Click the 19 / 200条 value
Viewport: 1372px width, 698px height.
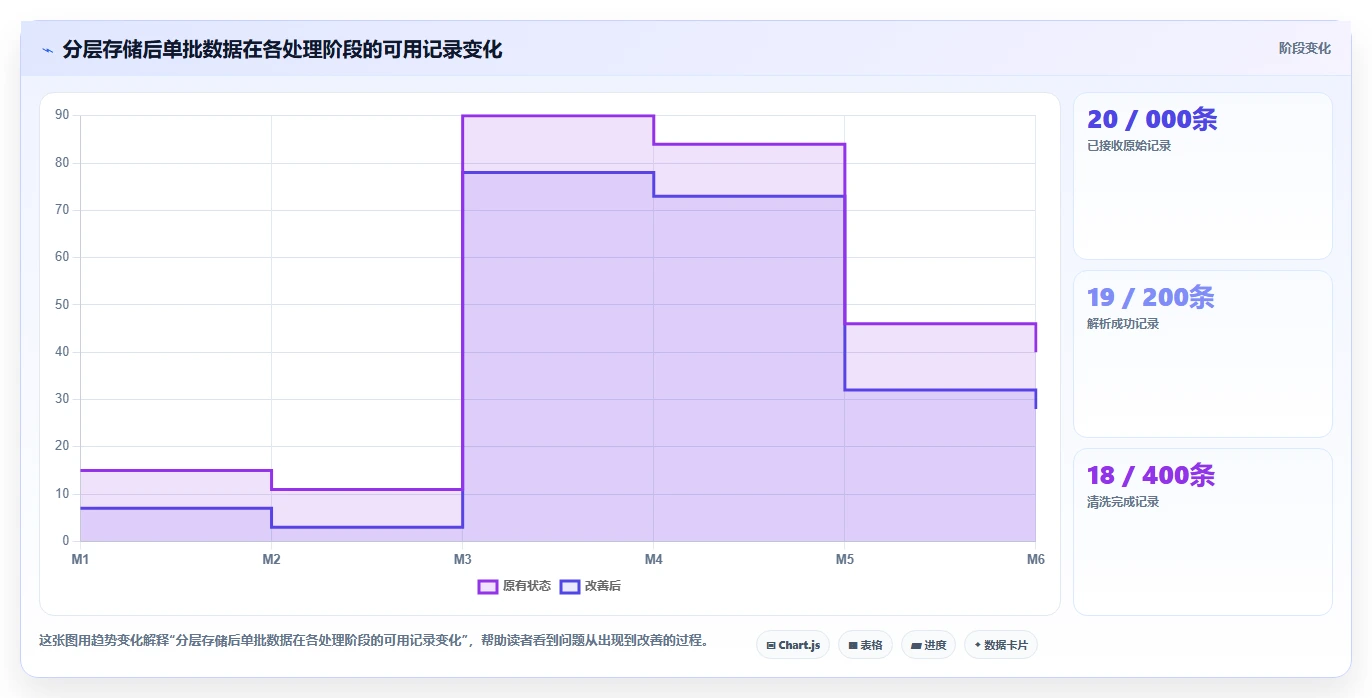(1151, 297)
